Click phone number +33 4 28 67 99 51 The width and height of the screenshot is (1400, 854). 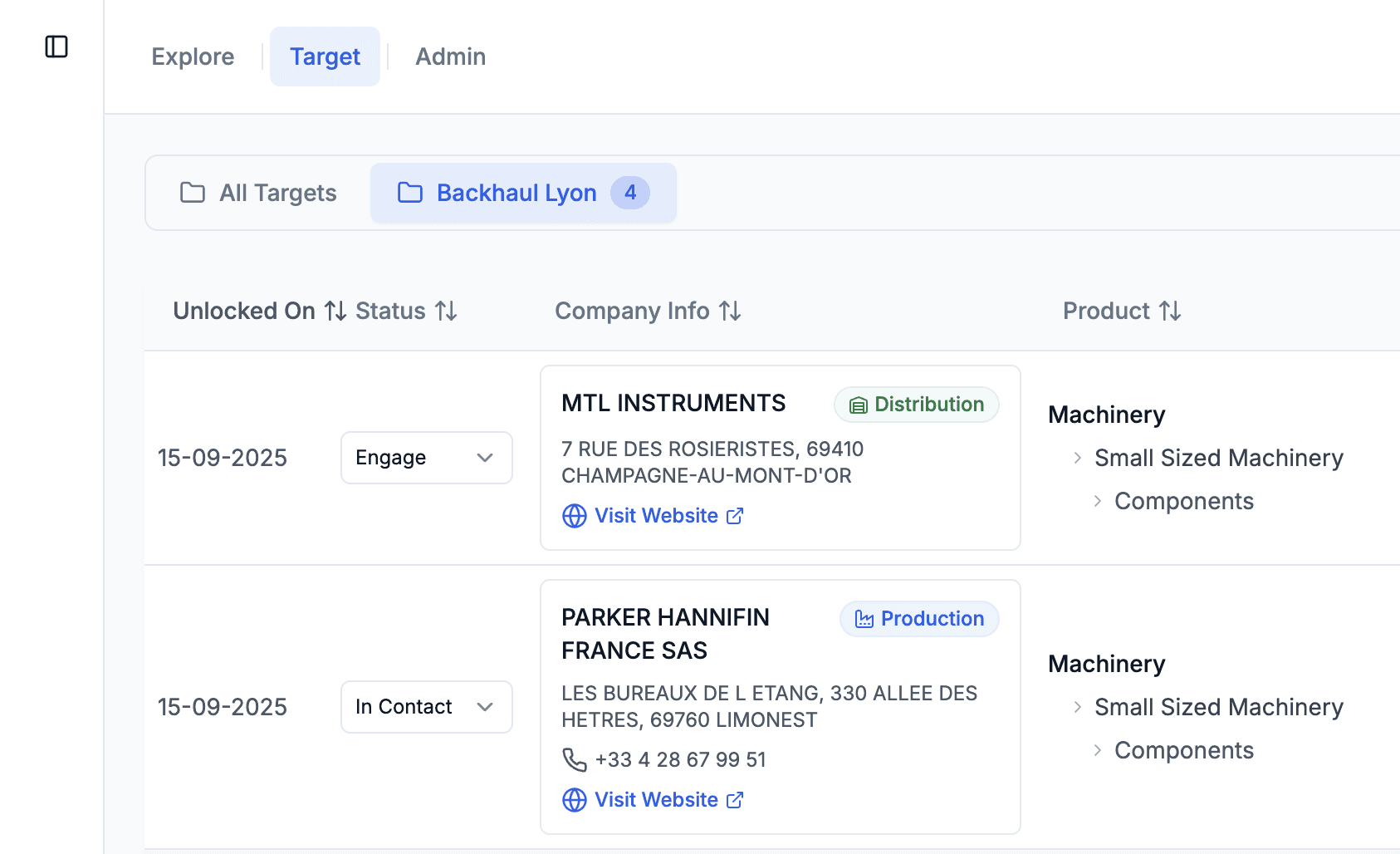[681, 760]
